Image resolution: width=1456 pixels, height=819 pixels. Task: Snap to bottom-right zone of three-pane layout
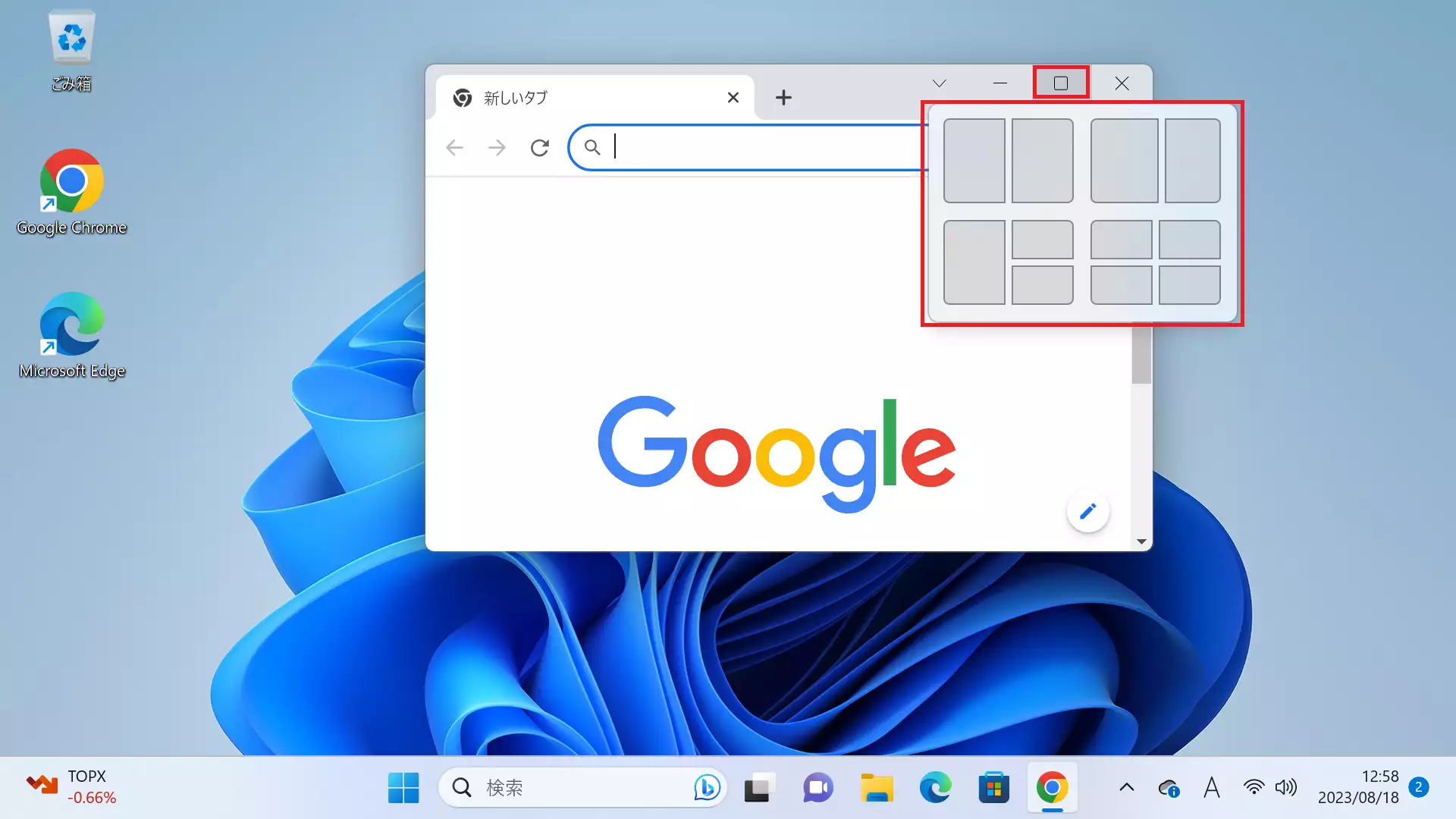(x=1042, y=285)
